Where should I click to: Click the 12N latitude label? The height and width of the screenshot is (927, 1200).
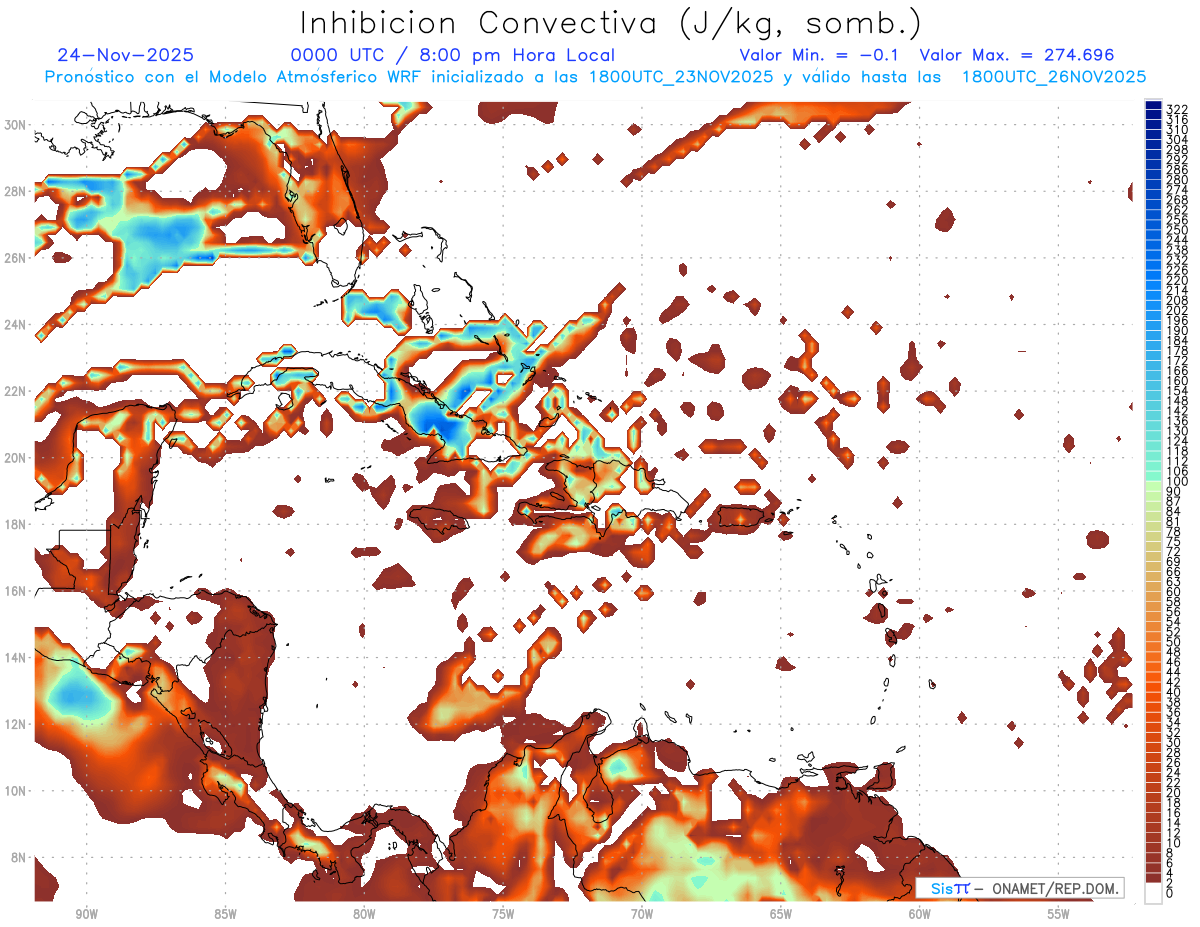(16, 724)
